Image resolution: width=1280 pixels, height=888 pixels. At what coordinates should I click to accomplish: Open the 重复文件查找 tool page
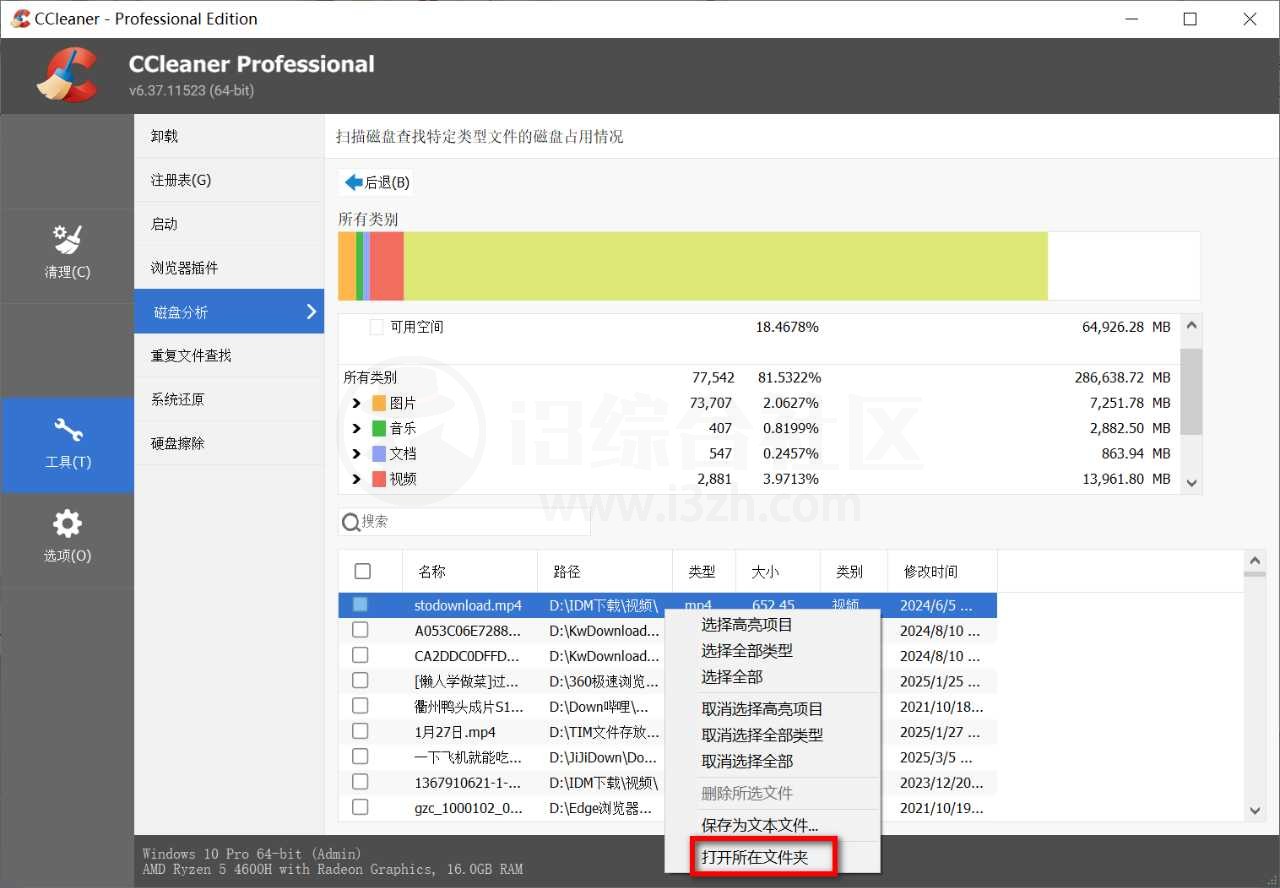coord(229,355)
